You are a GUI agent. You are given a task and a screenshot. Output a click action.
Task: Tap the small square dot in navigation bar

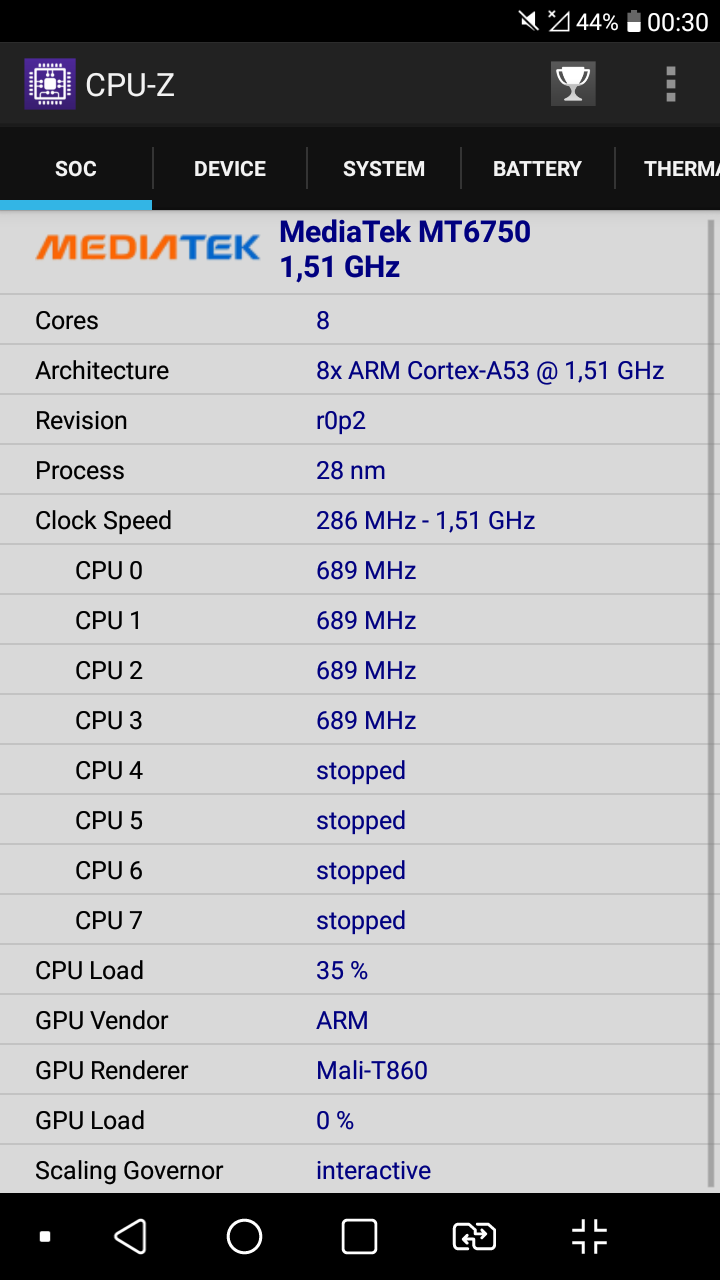click(x=45, y=1237)
